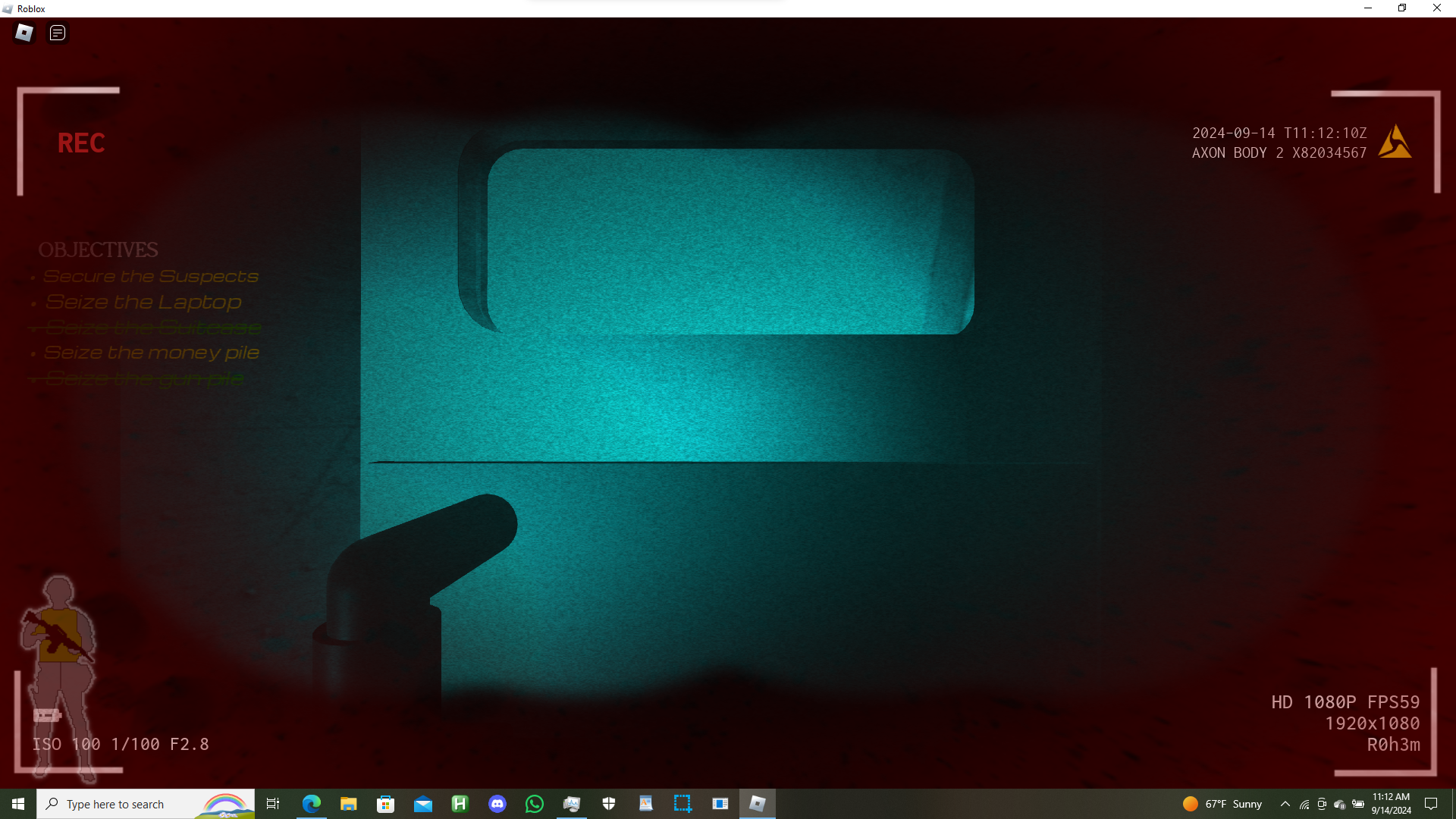
Task: Open the Windows Start menu
Action: tap(18, 804)
